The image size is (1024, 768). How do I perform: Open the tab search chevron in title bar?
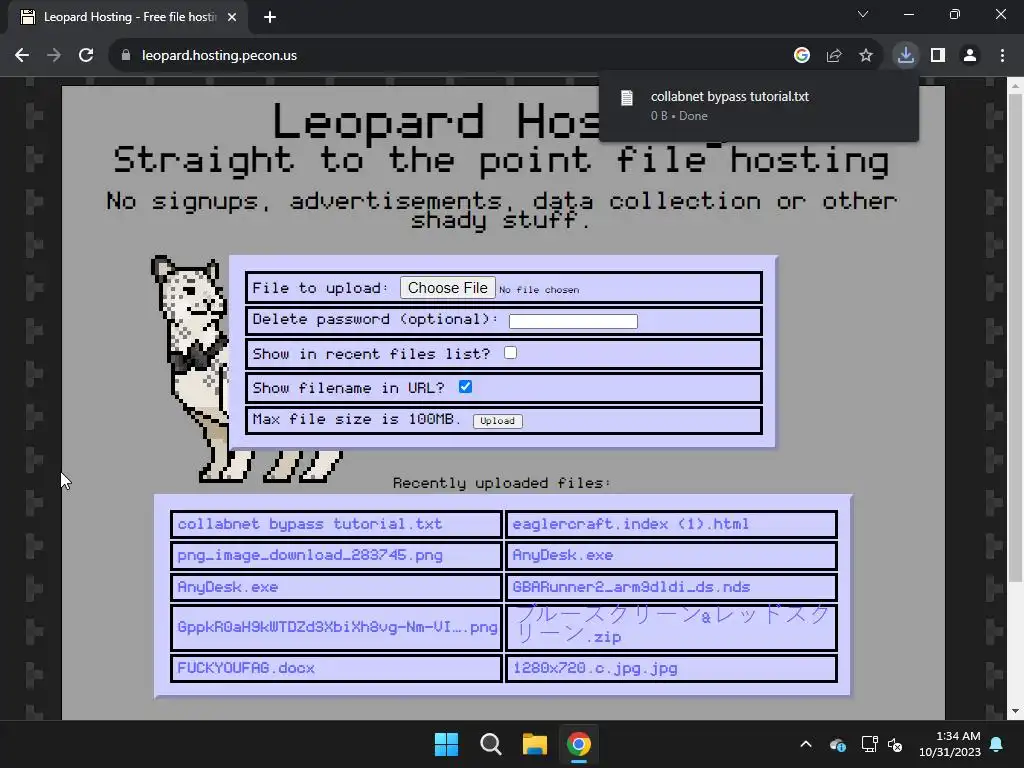[863, 14]
